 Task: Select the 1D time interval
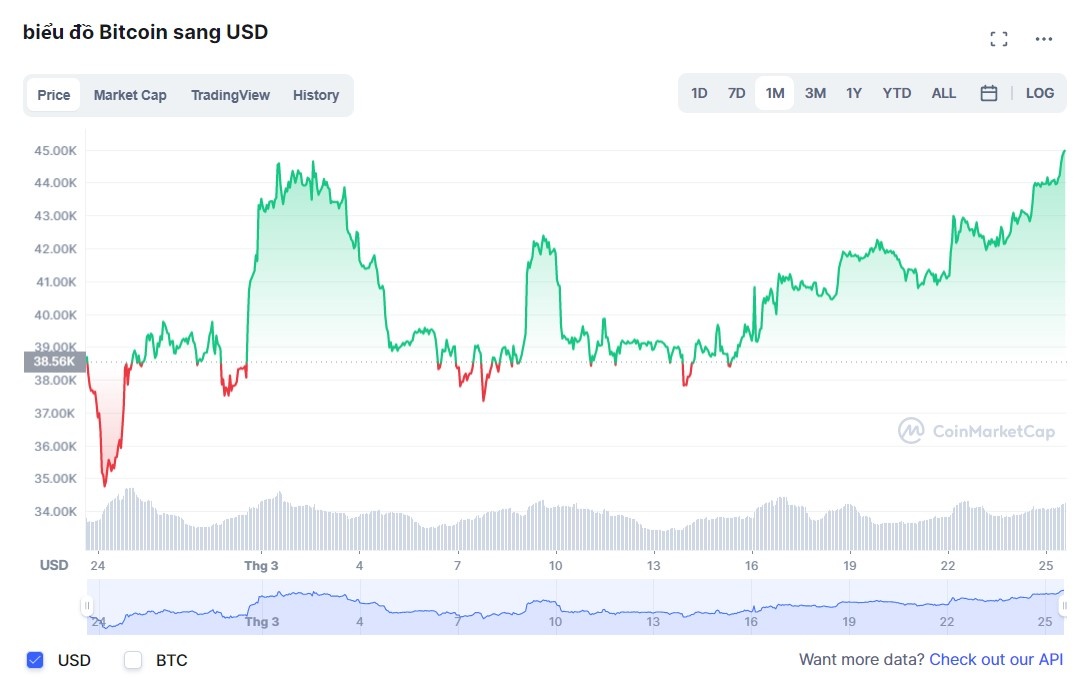[699, 92]
